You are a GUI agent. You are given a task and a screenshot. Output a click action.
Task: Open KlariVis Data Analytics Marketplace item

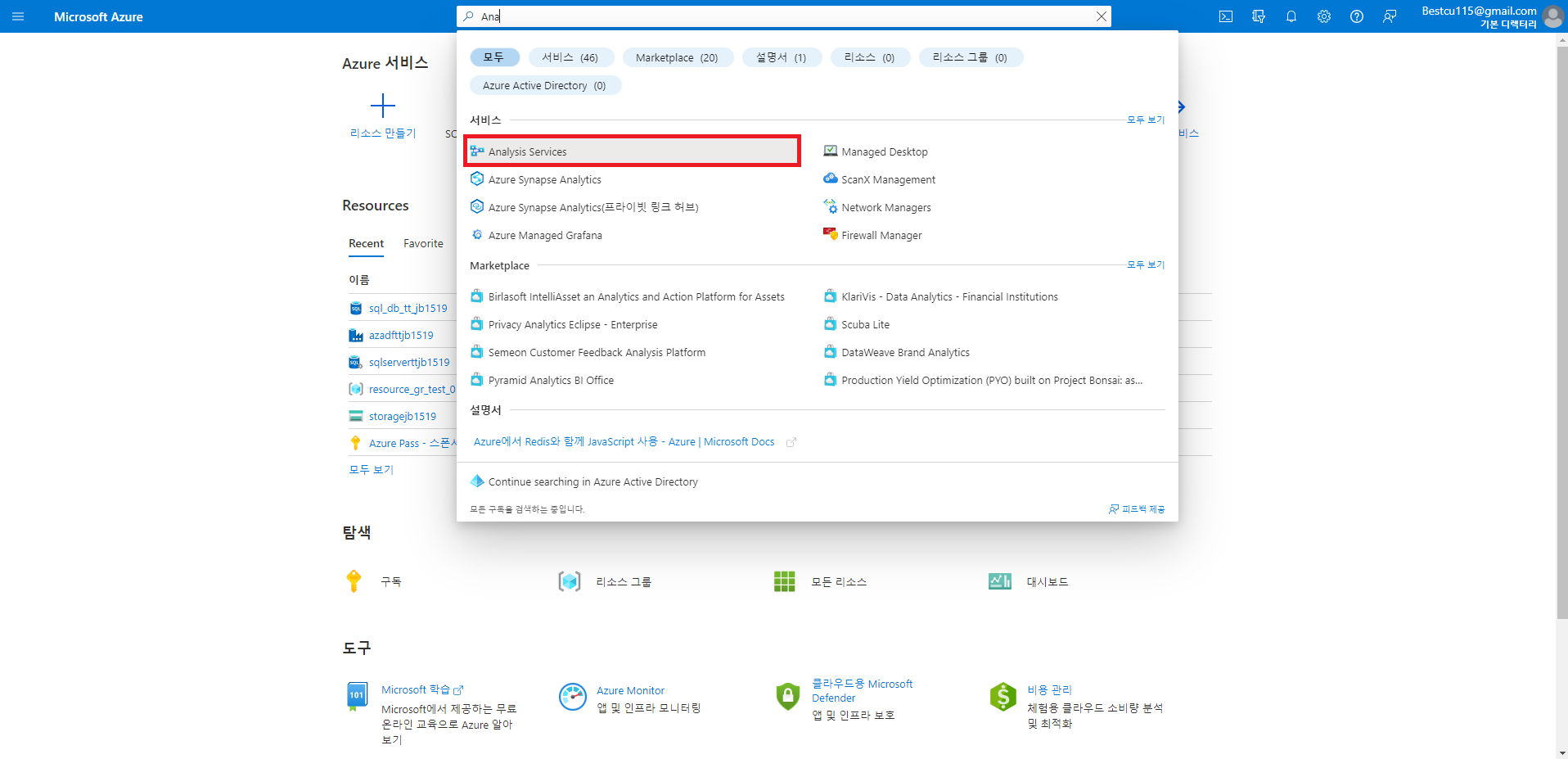pos(949,296)
